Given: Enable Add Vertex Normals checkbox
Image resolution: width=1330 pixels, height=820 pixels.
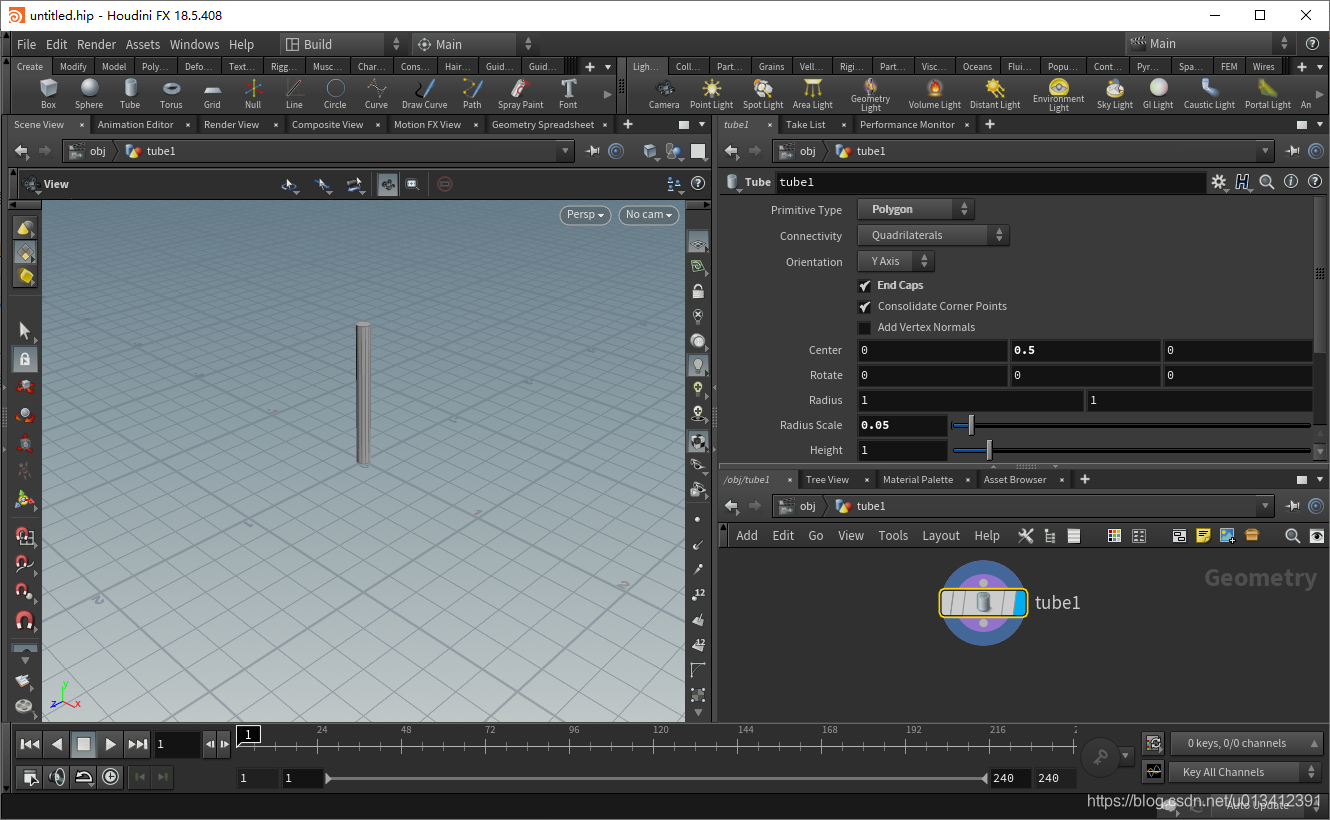Looking at the screenshot, I should point(865,328).
